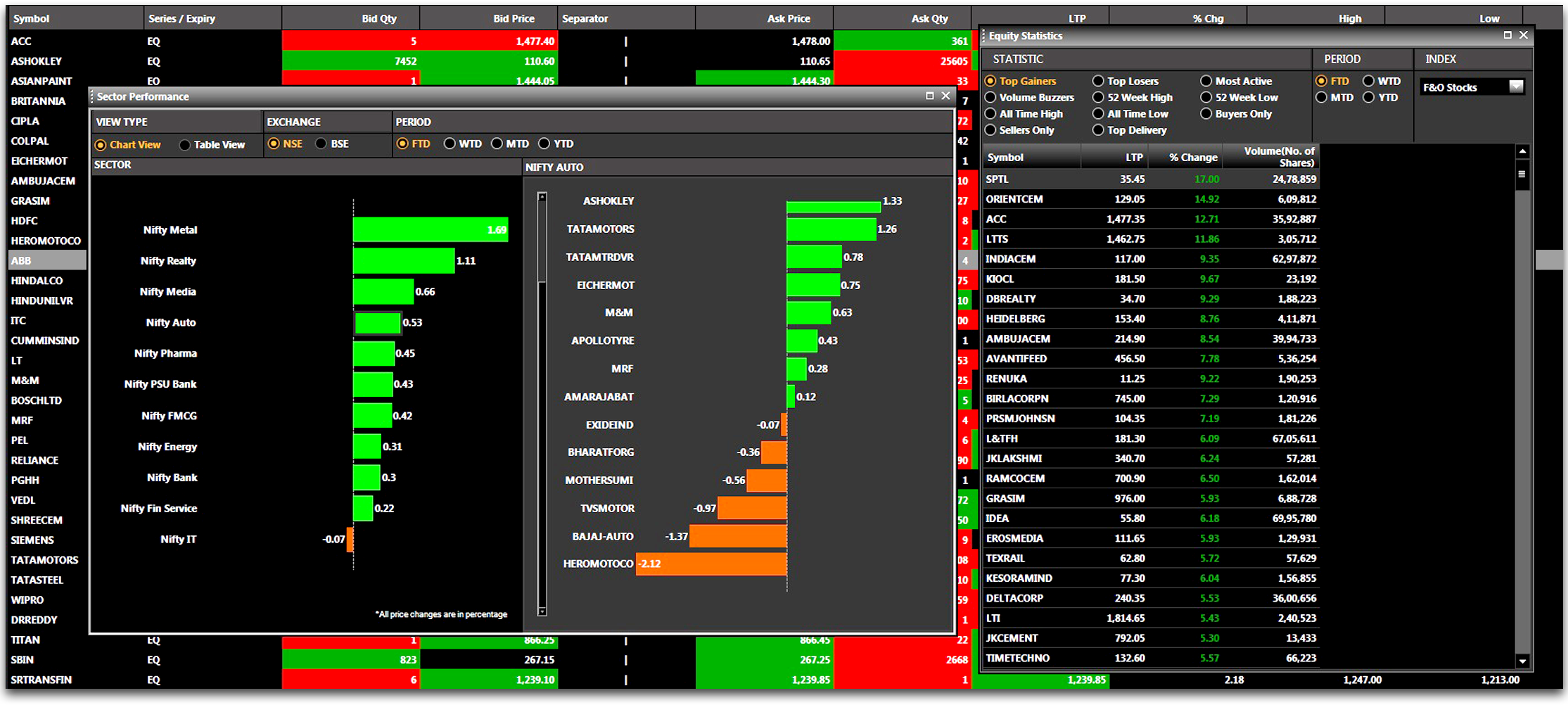The height and width of the screenshot is (705, 1568).
Task: Click ASHOKLEY ask quantity 25605
Action: [x=903, y=61]
